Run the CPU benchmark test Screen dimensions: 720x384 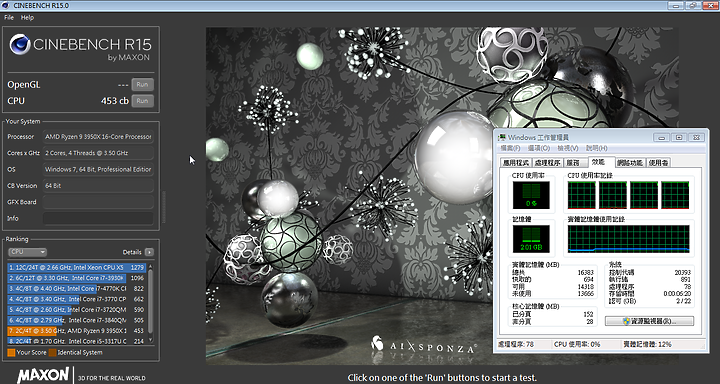[x=142, y=101]
